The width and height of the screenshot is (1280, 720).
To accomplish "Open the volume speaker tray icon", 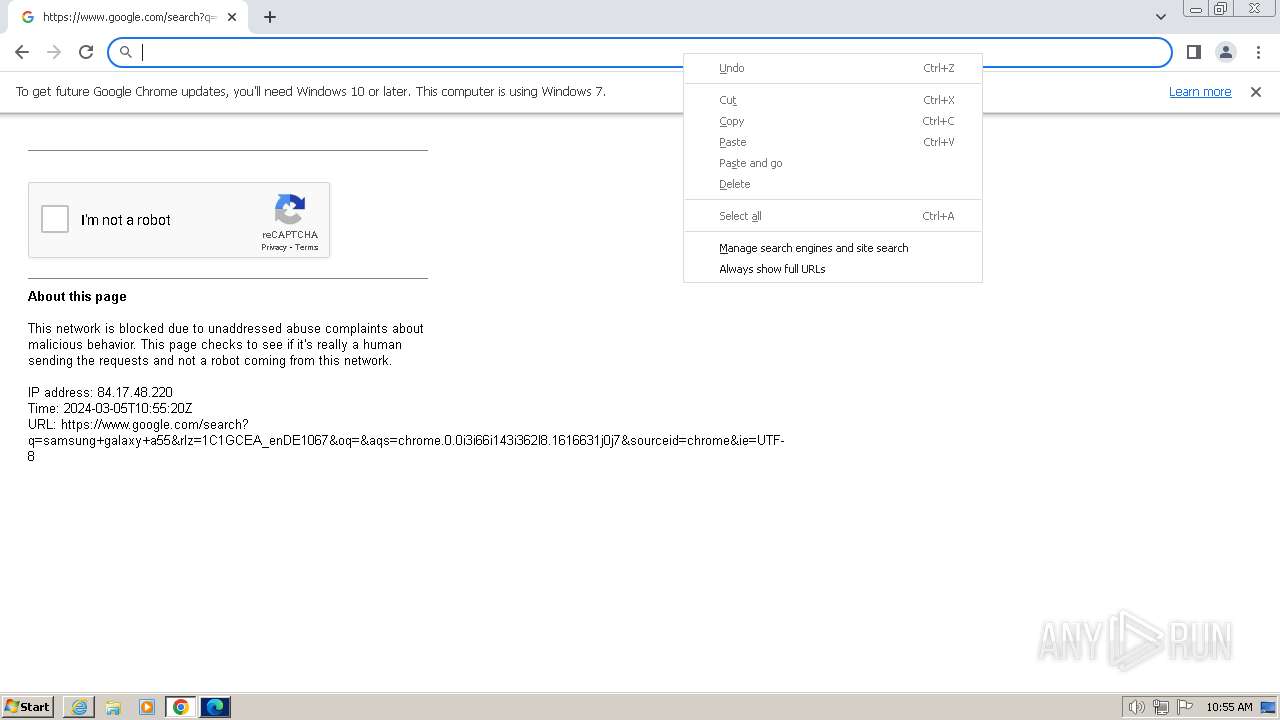I will 1136,707.
